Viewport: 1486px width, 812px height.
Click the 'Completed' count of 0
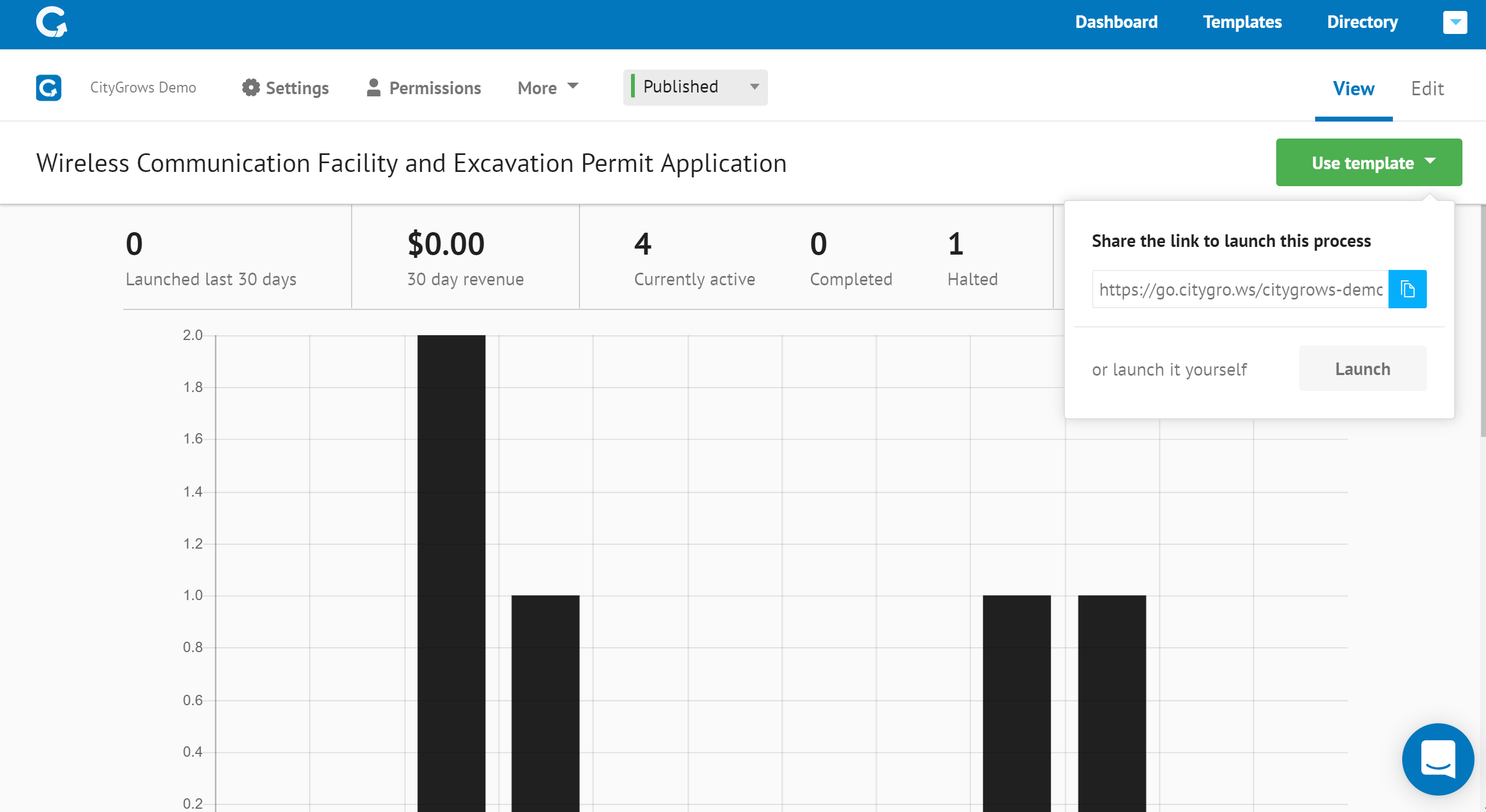[818, 243]
